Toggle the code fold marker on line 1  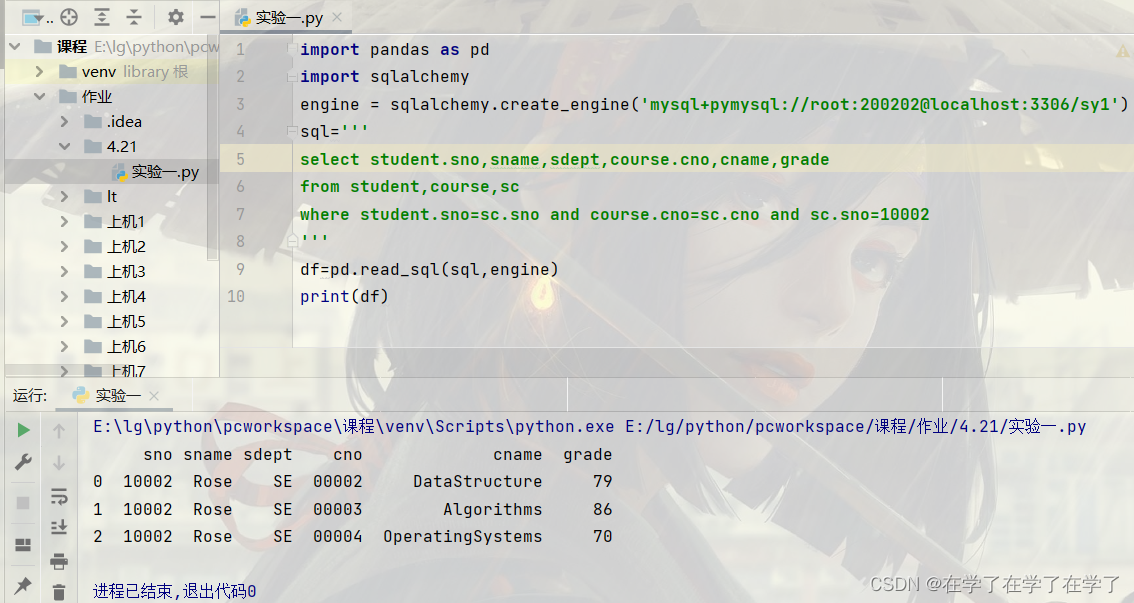291,50
